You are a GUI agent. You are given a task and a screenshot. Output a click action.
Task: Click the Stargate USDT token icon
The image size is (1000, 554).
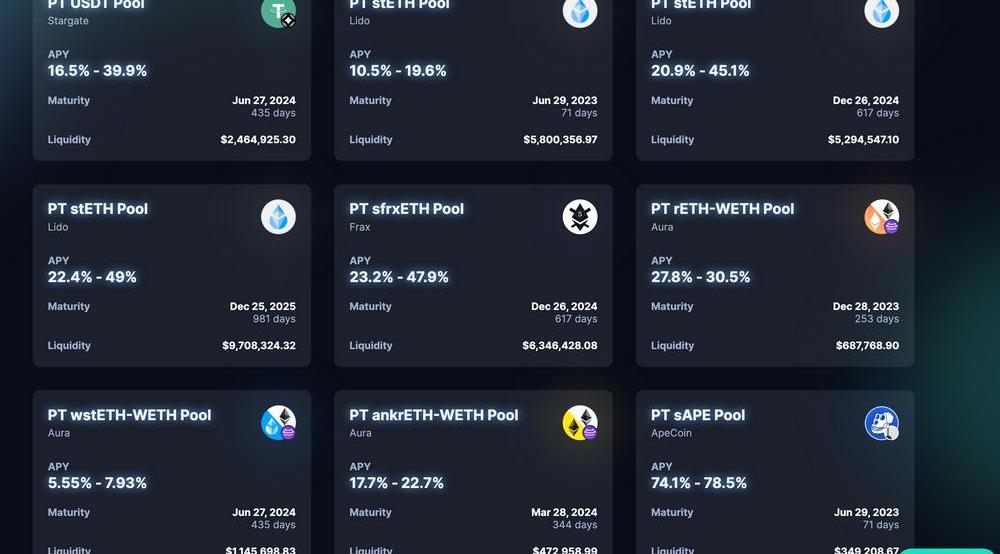[278, 11]
